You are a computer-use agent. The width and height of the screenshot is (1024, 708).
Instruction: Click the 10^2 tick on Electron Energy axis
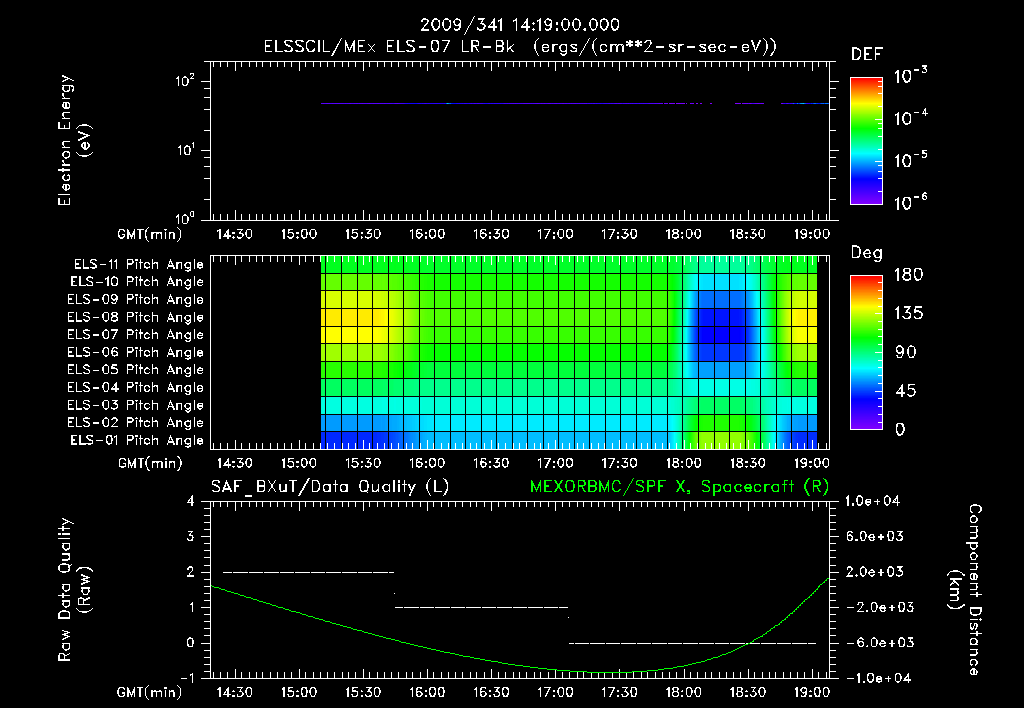185,82
